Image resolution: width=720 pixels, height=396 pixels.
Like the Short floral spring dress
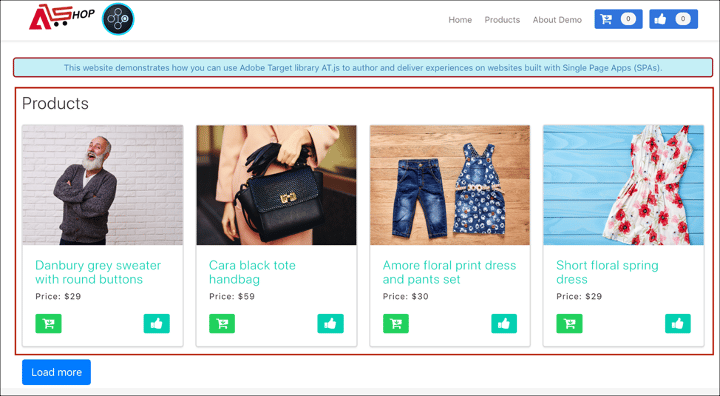[678, 323]
